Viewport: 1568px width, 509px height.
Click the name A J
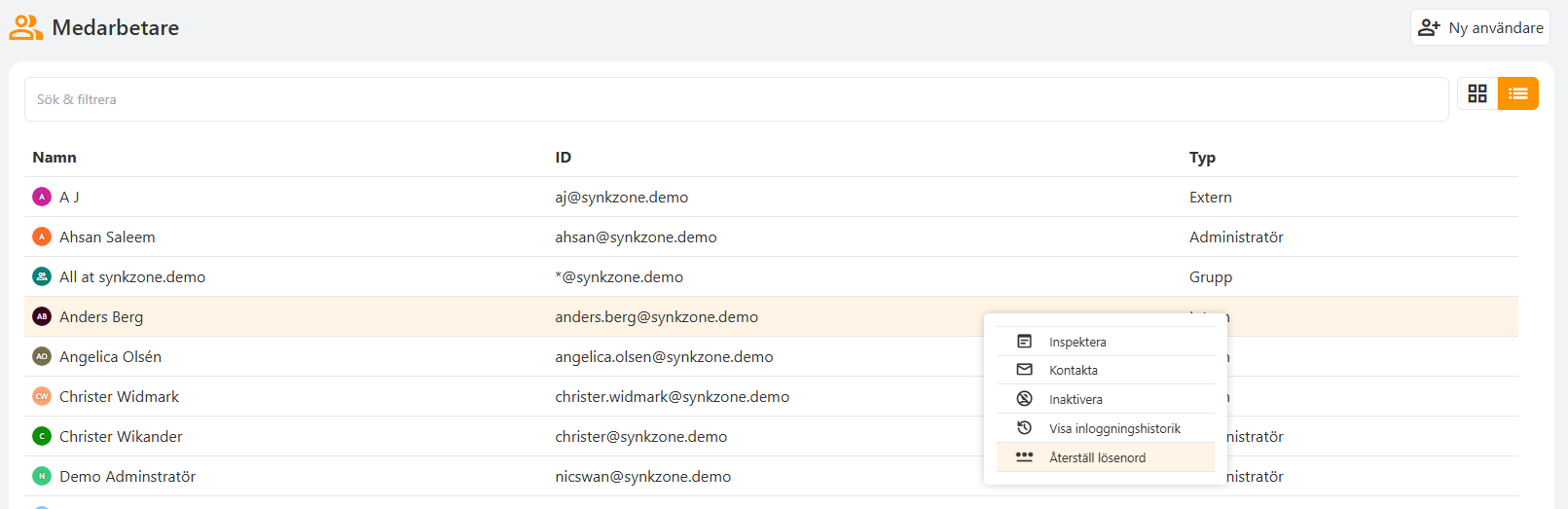point(69,197)
